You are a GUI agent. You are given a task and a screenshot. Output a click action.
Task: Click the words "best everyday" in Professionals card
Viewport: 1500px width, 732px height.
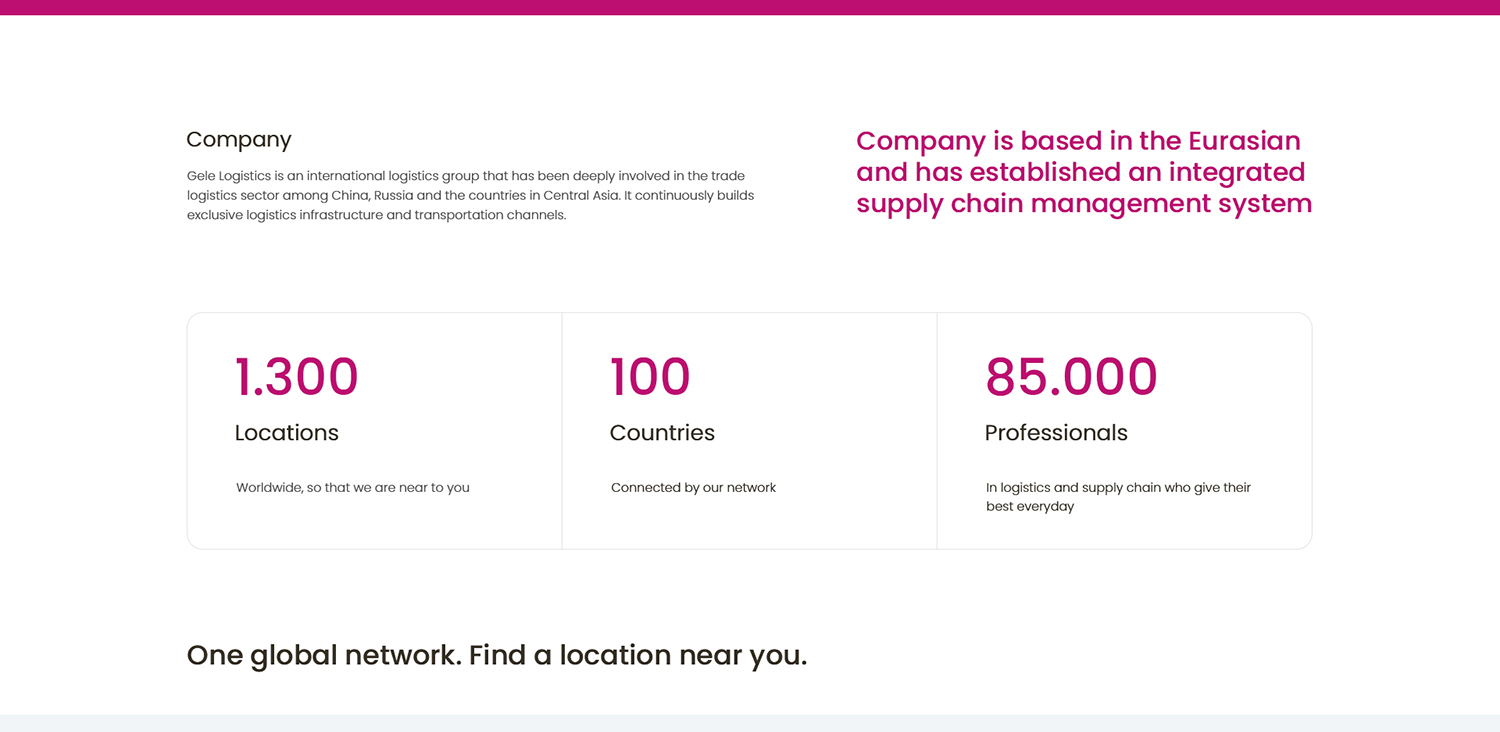pos(1030,507)
